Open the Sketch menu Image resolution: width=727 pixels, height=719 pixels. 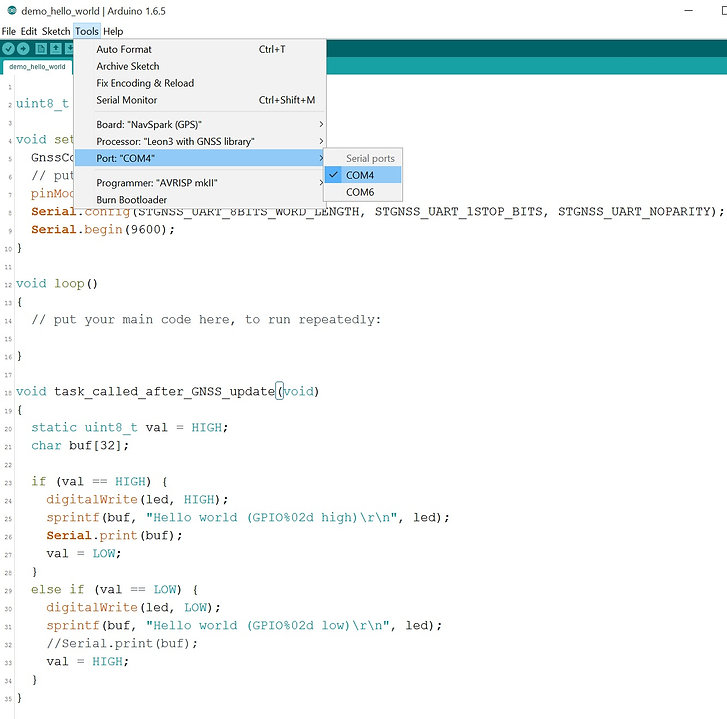click(x=56, y=31)
